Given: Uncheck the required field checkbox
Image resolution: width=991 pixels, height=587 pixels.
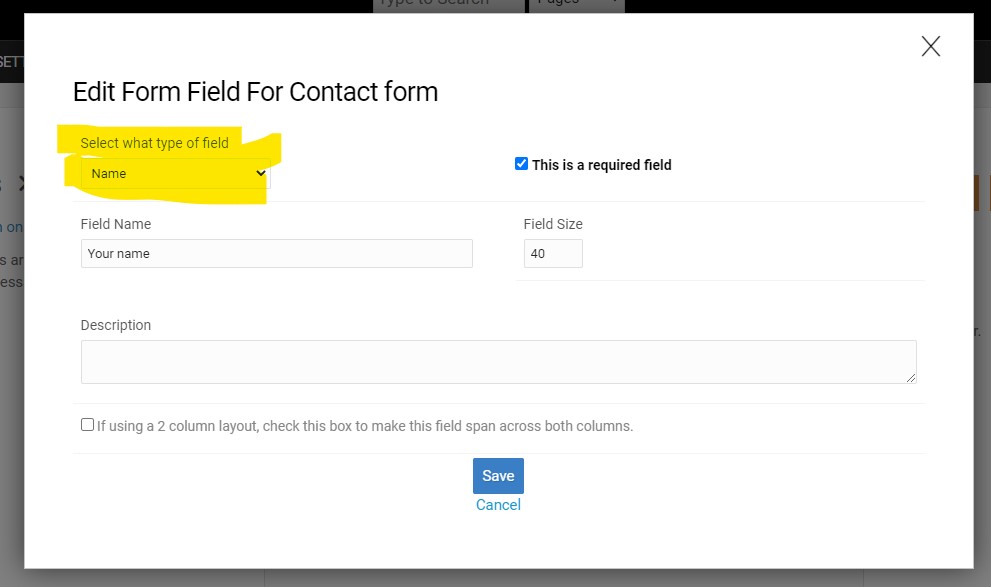Looking at the screenshot, I should coord(521,164).
